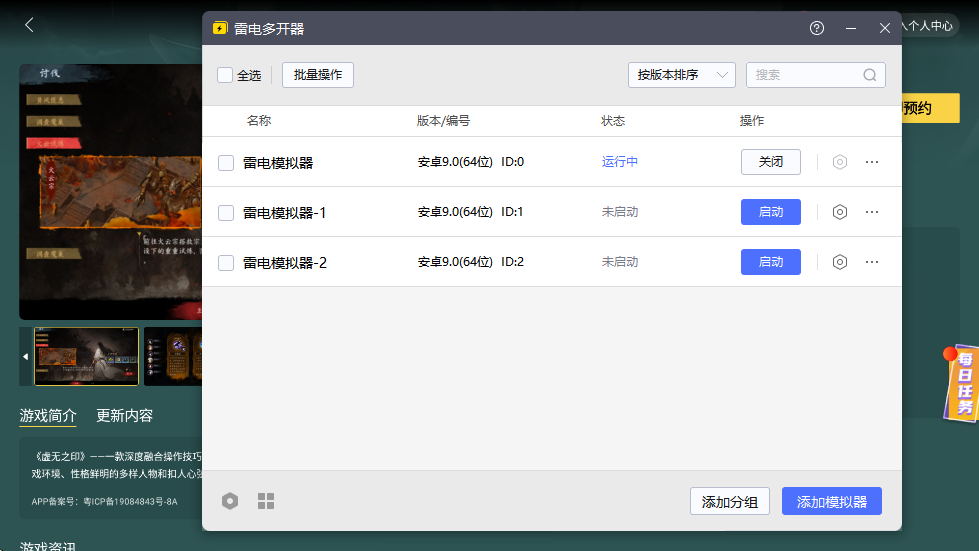Click 版本/编号 column header
Screen dimensions: 979x551
coord(443,120)
